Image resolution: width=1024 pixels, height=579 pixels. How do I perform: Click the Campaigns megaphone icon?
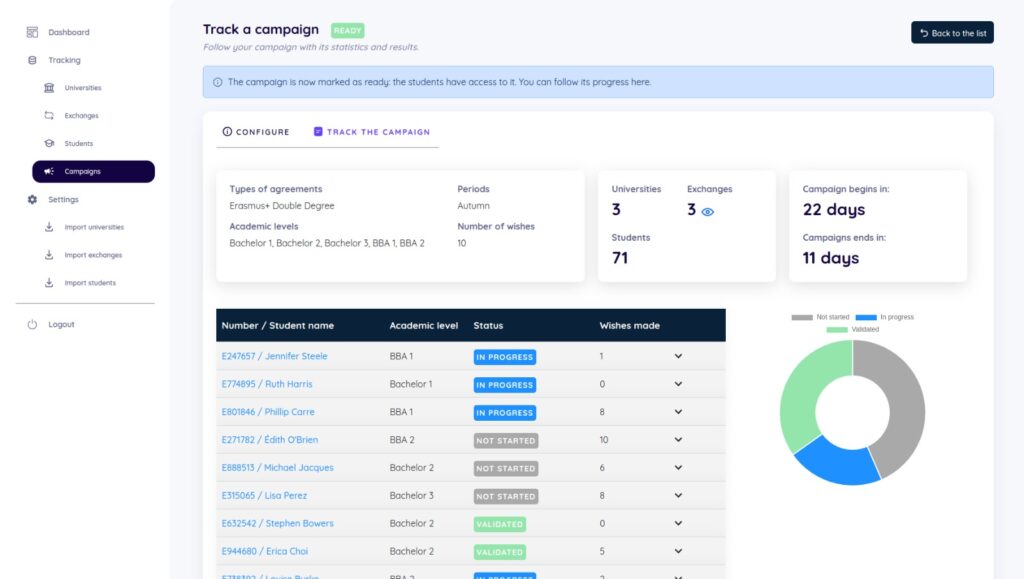click(x=49, y=171)
